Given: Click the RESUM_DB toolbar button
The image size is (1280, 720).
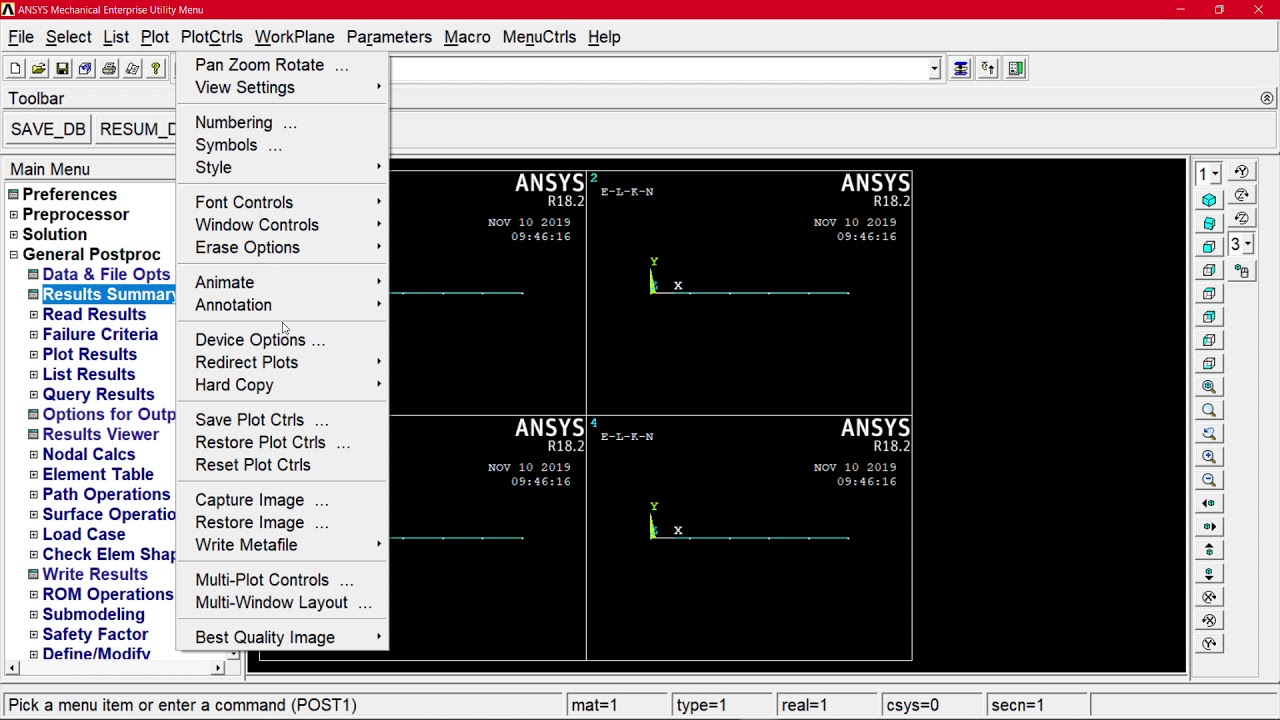Looking at the screenshot, I should (137, 129).
